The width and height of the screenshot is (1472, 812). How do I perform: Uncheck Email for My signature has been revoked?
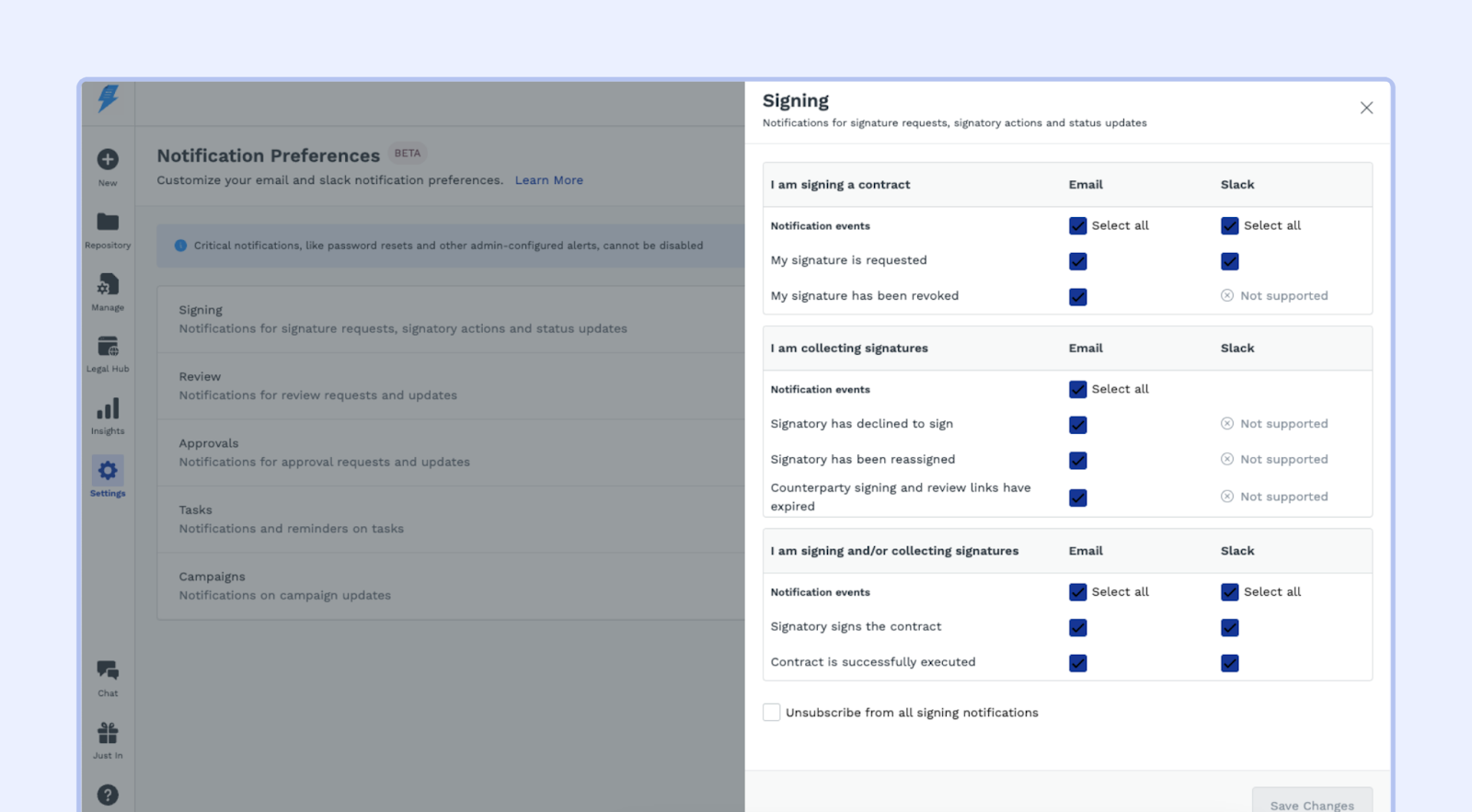1078,297
